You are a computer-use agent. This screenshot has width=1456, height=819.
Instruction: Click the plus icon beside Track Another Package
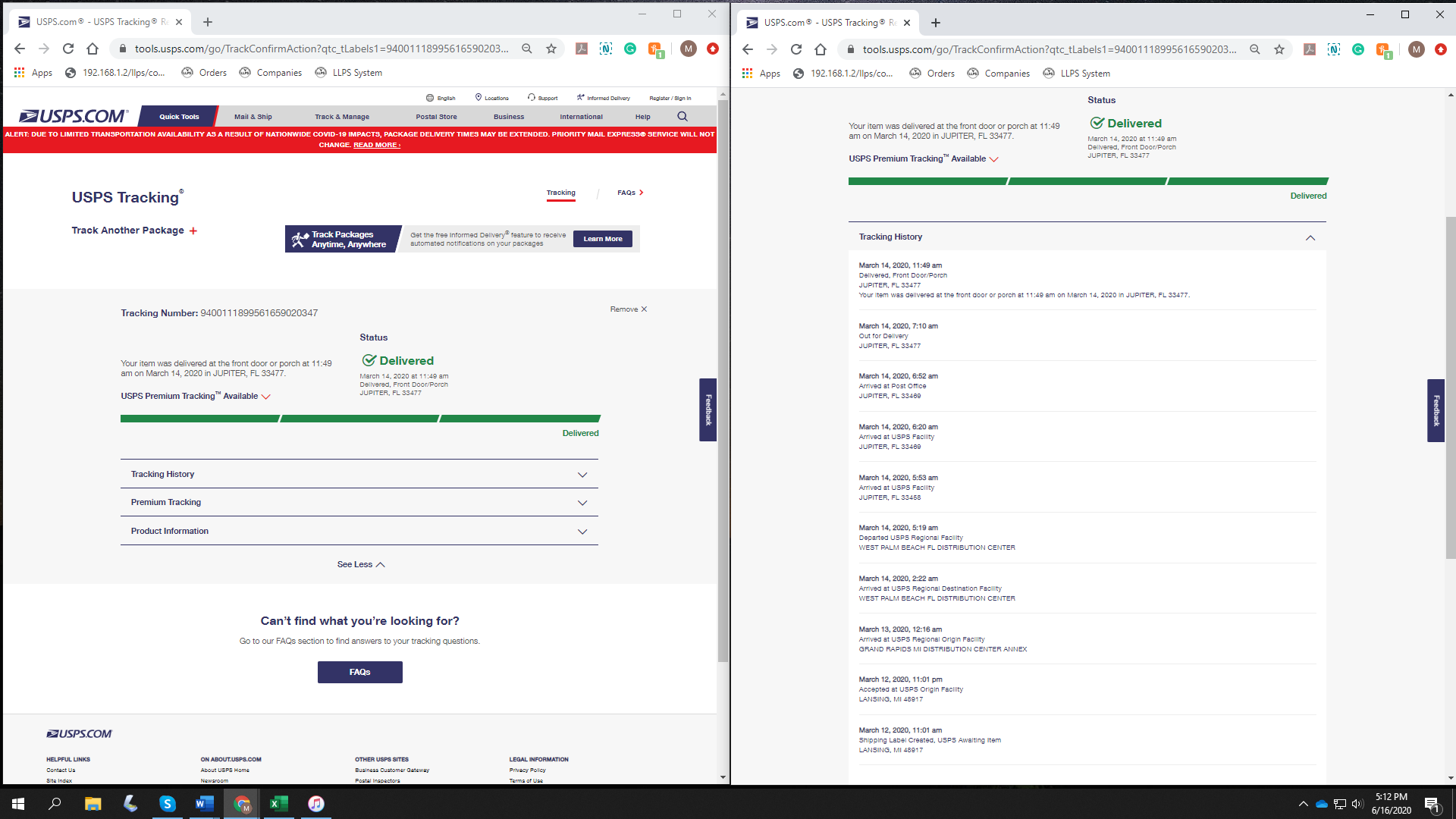pyautogui.click(x=193, y=231)
